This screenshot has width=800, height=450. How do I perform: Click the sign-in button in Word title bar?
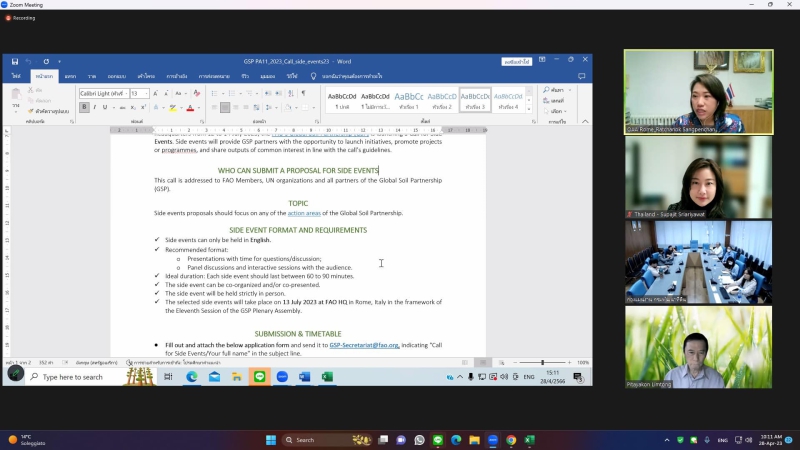[x=516, y=62]
